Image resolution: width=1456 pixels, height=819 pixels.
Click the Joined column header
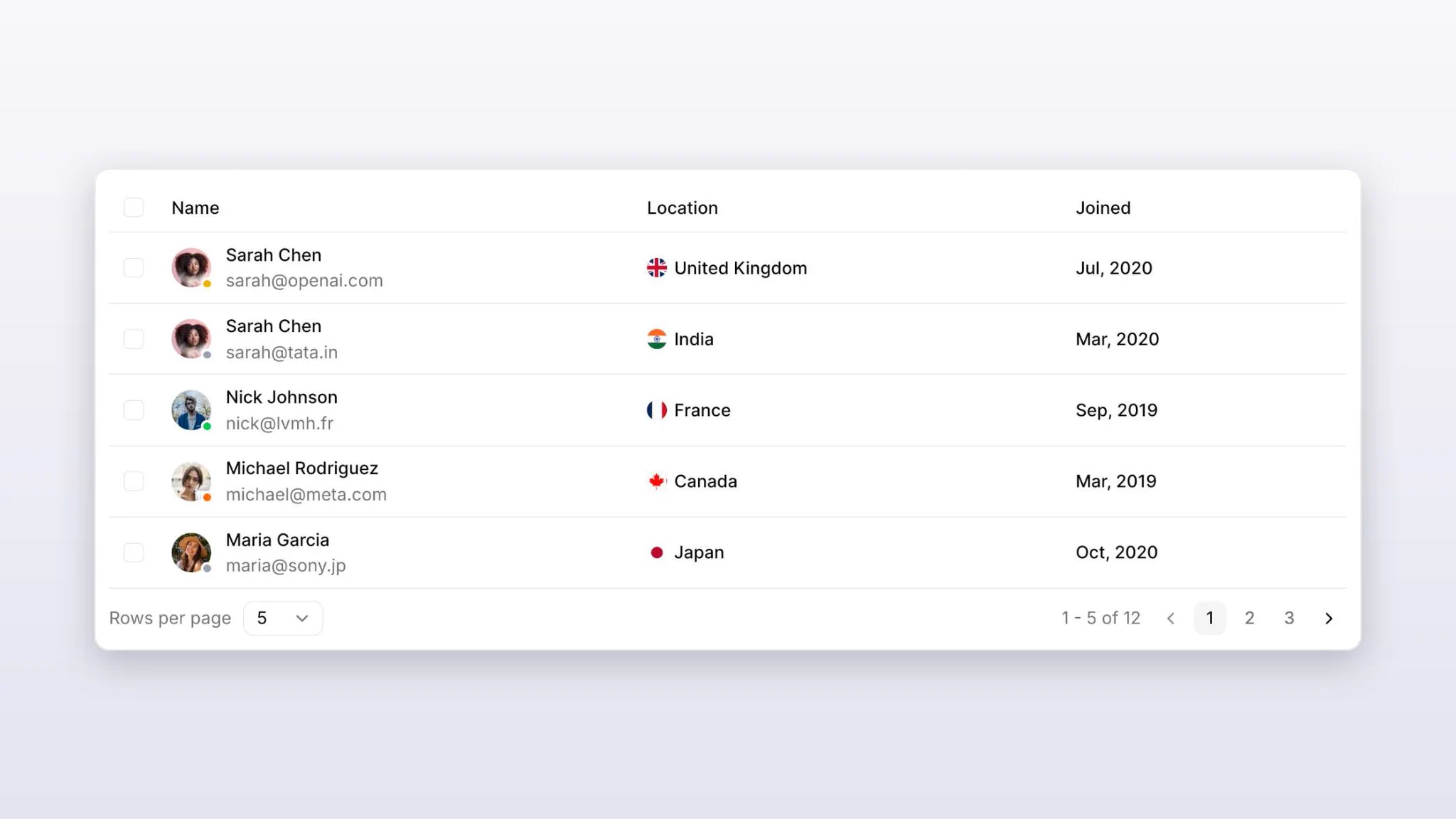click(x=1103, y=208)
